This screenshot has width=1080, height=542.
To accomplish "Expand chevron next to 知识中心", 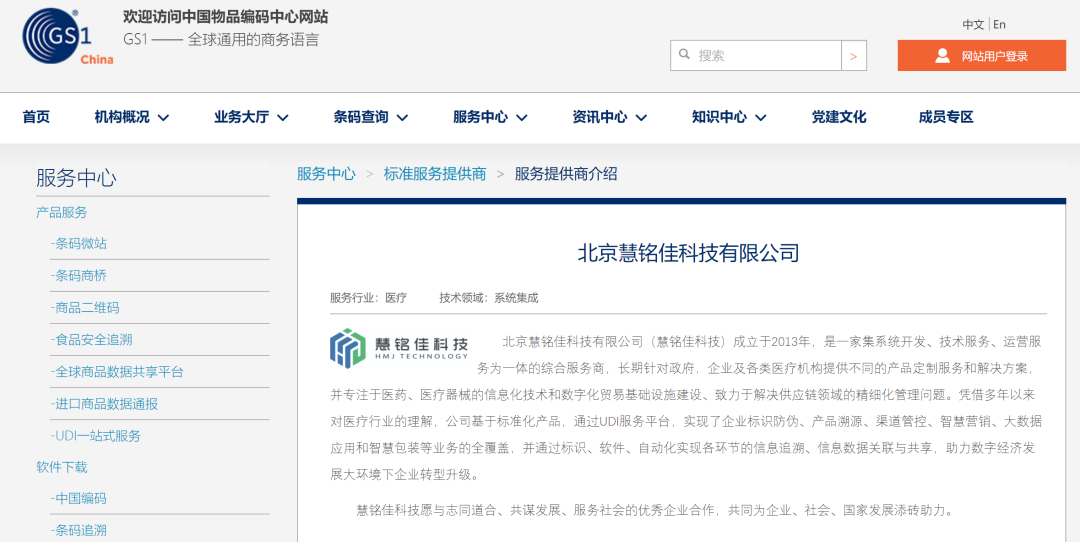I will 761,118.
